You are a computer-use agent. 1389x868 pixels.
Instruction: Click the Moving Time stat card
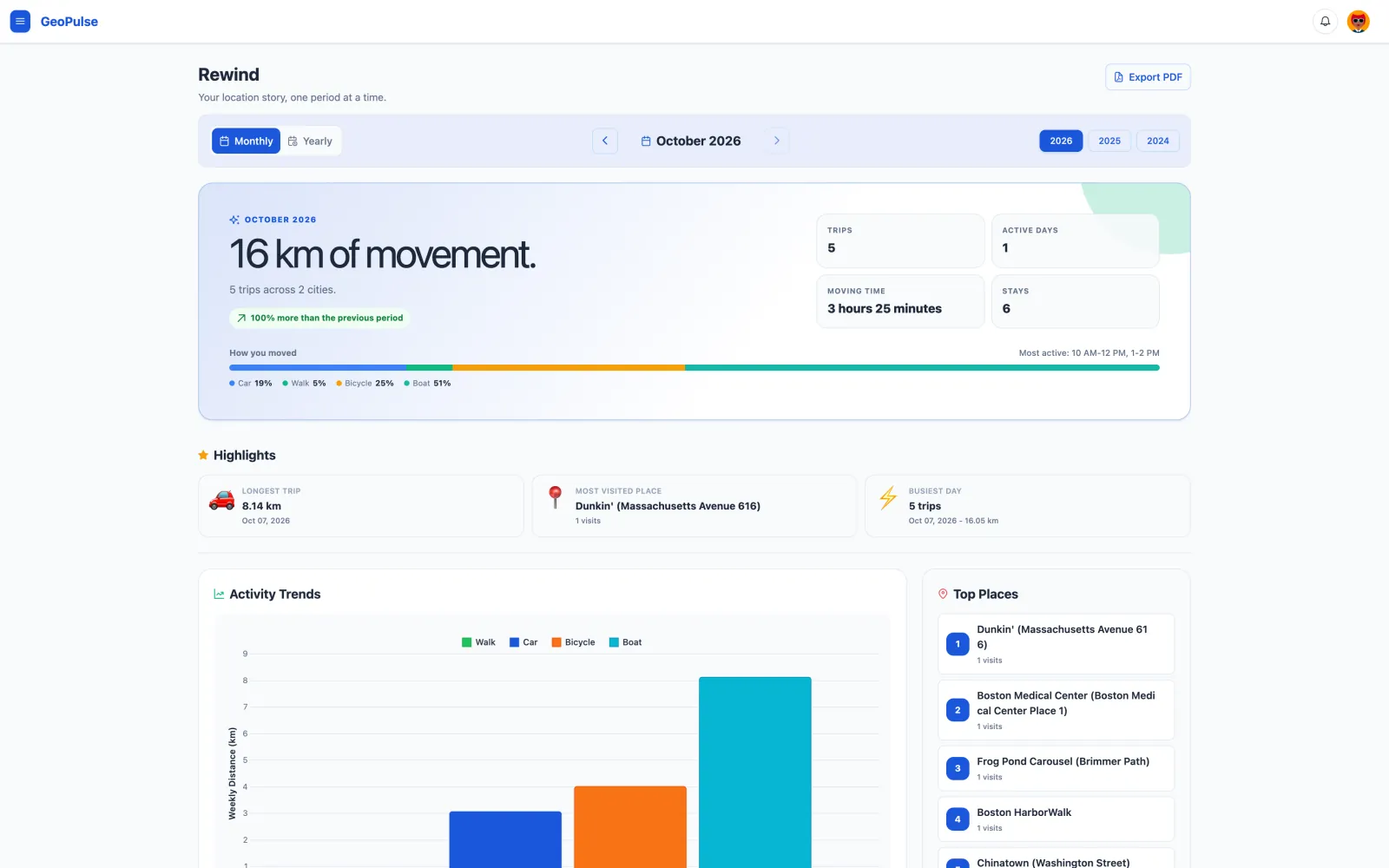click(900, 301)
